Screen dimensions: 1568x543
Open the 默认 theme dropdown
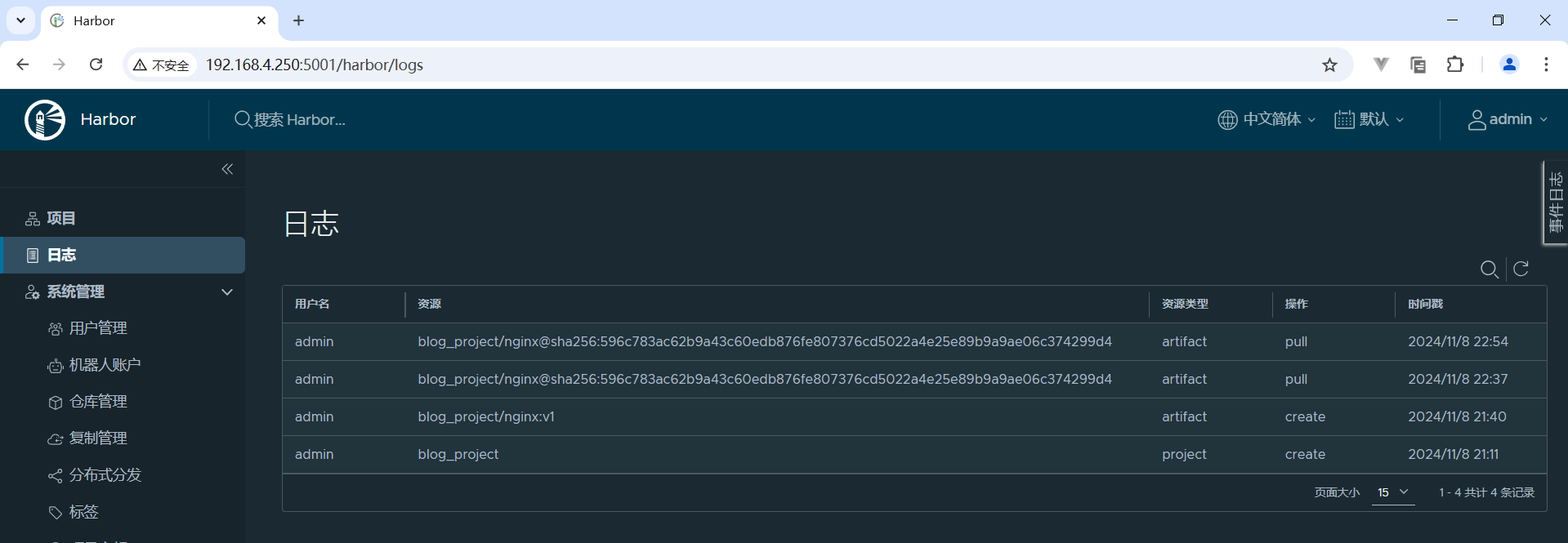click(1369, 119)
